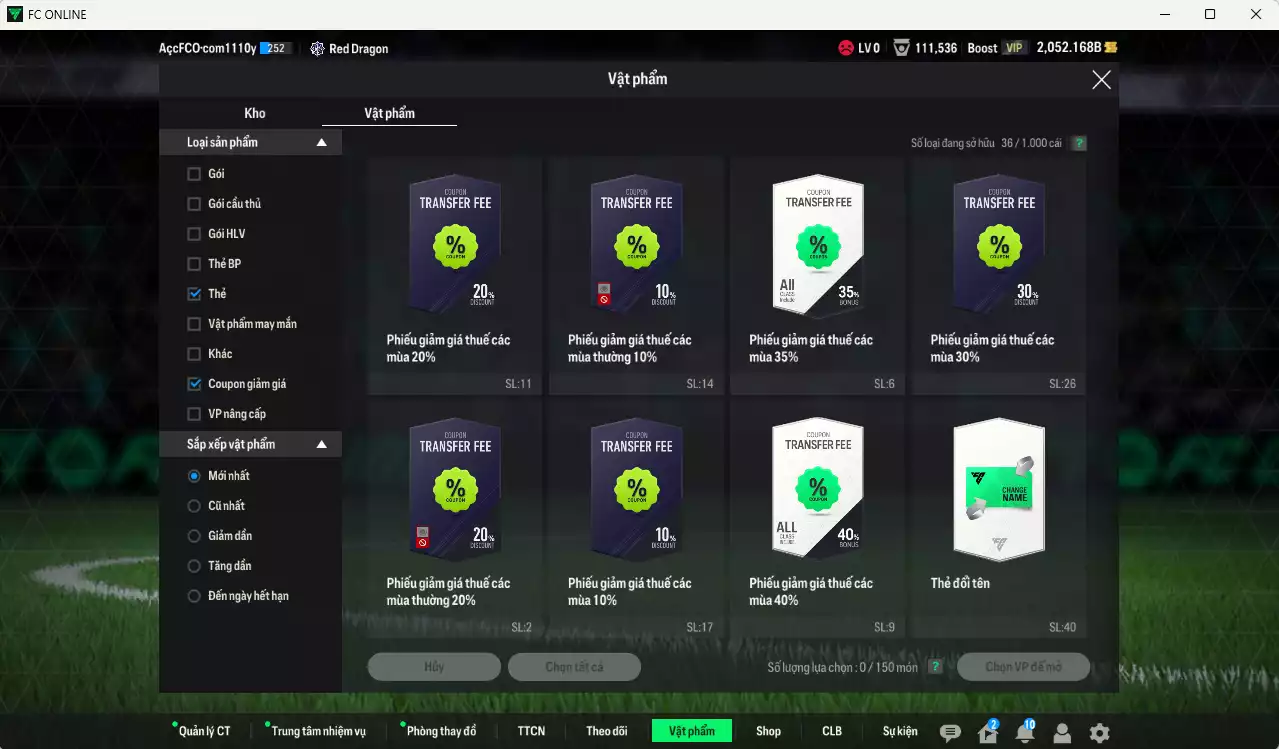Select the Thẻ đổi tên item card
This screenshot has width=1279, height=749.
998,518
